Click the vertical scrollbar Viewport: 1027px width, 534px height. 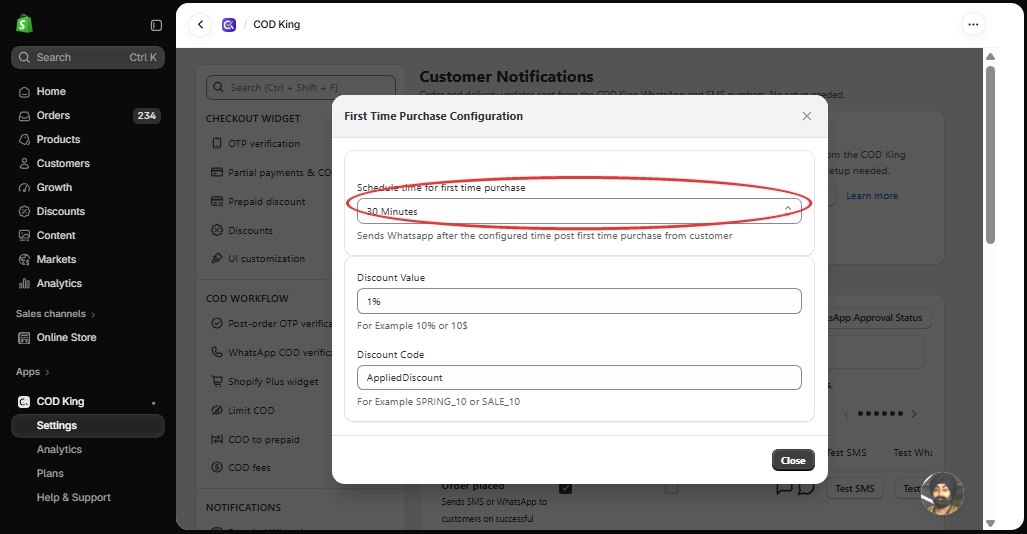point(990,155)
